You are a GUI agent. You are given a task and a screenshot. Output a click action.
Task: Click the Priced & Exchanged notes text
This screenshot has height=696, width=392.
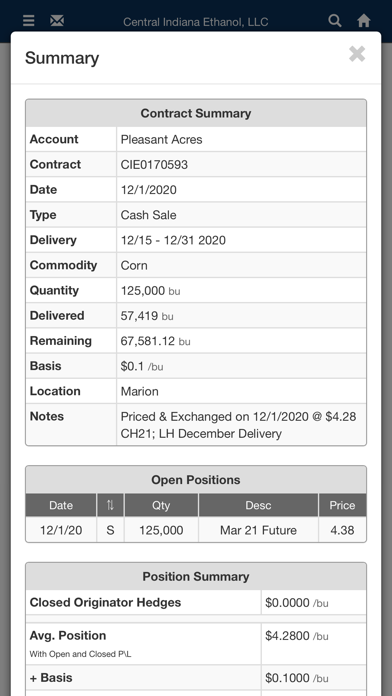click(x=238, y=425)
